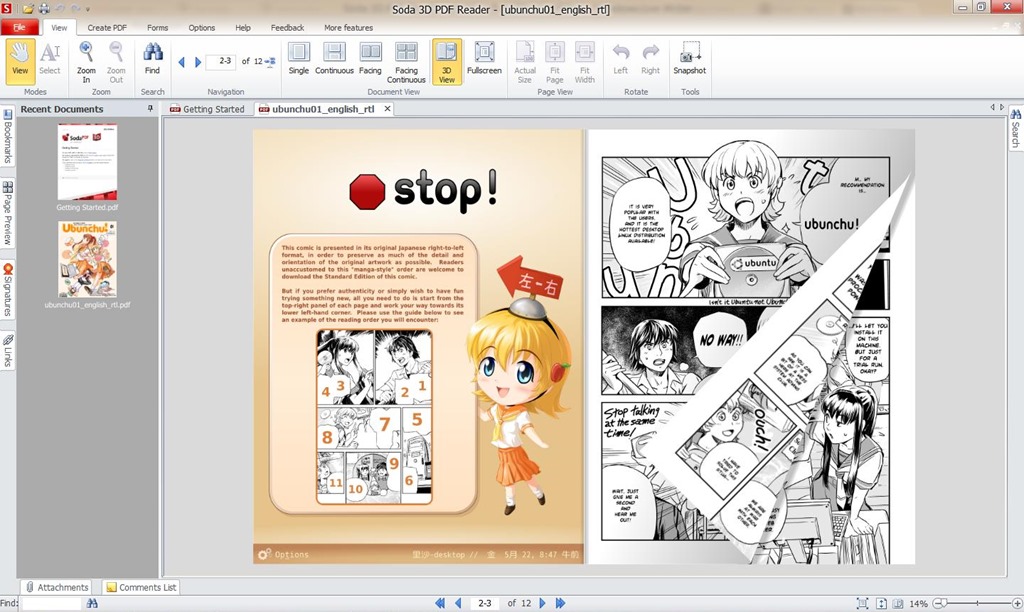The height and width of the screenshot is (612, 1024).
Task: Open the Links side panel
Action: [8, 350]
